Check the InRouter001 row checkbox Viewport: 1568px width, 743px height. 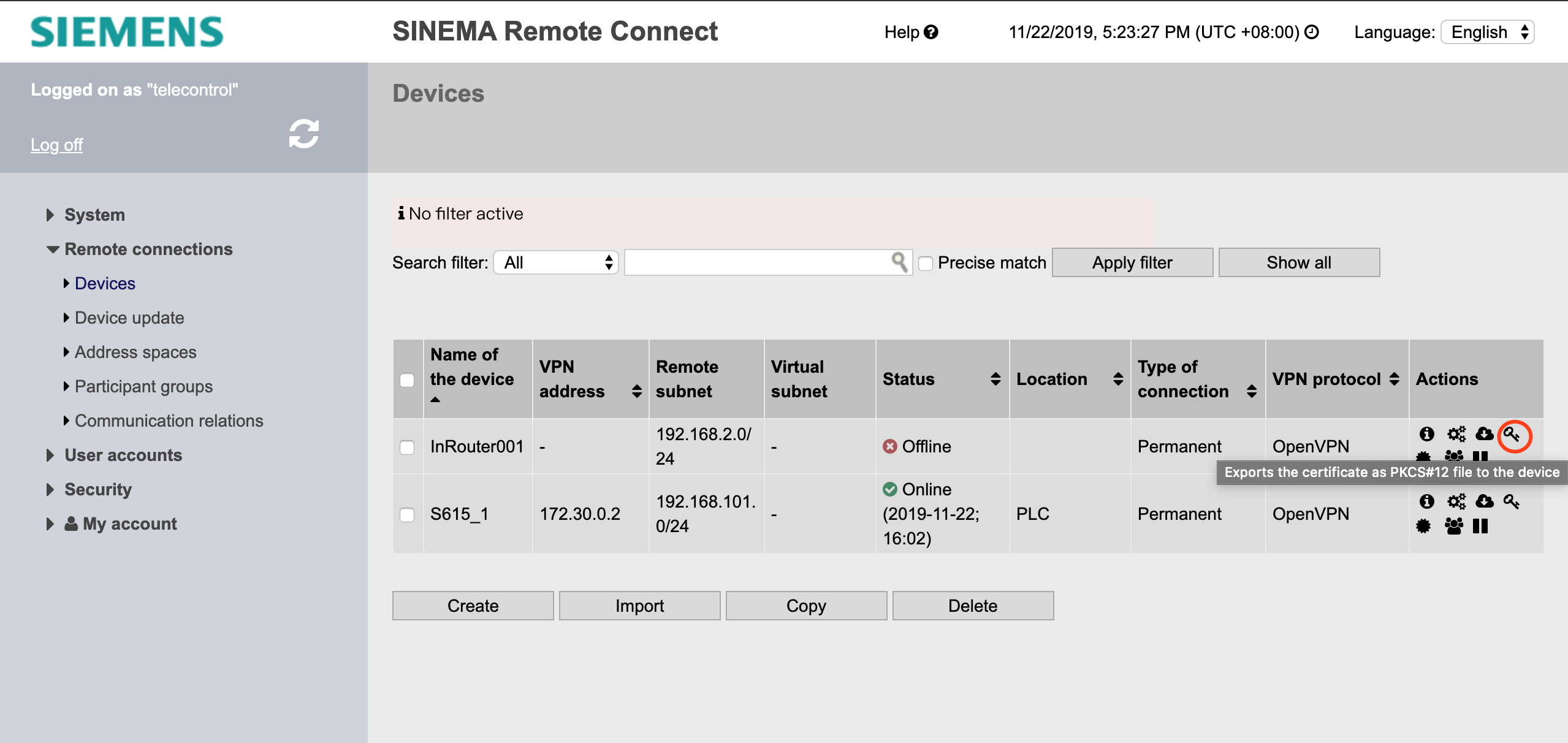[407, 448]
